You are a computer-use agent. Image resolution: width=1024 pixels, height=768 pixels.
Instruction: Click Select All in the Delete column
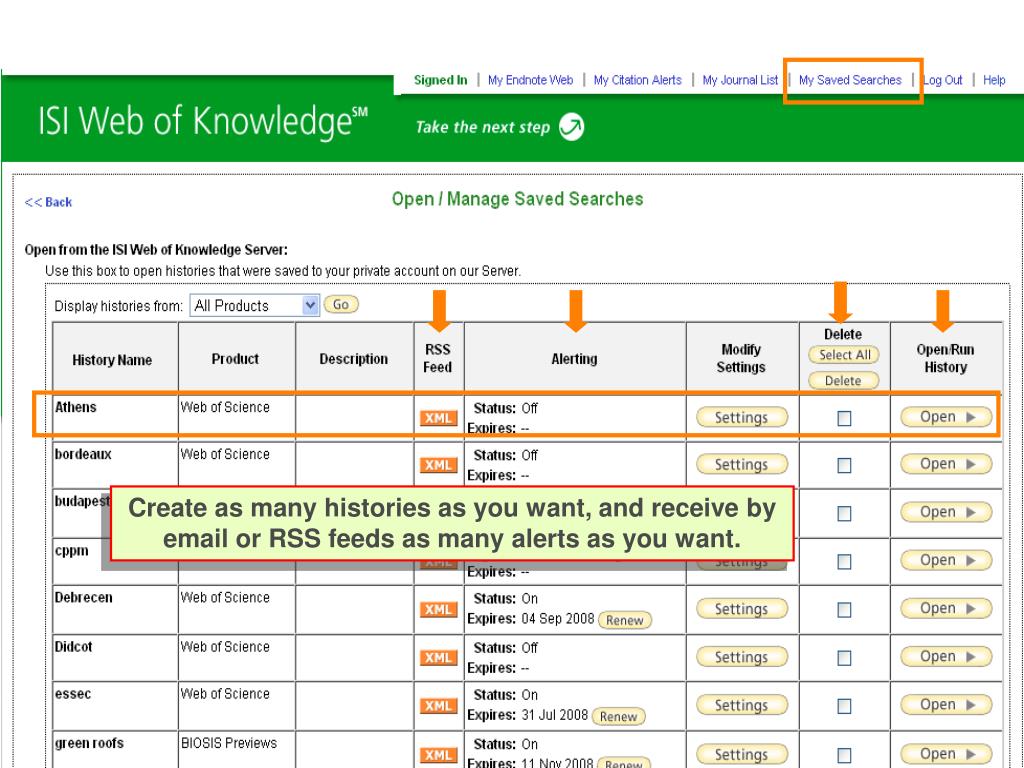click(x=844, y=355)
